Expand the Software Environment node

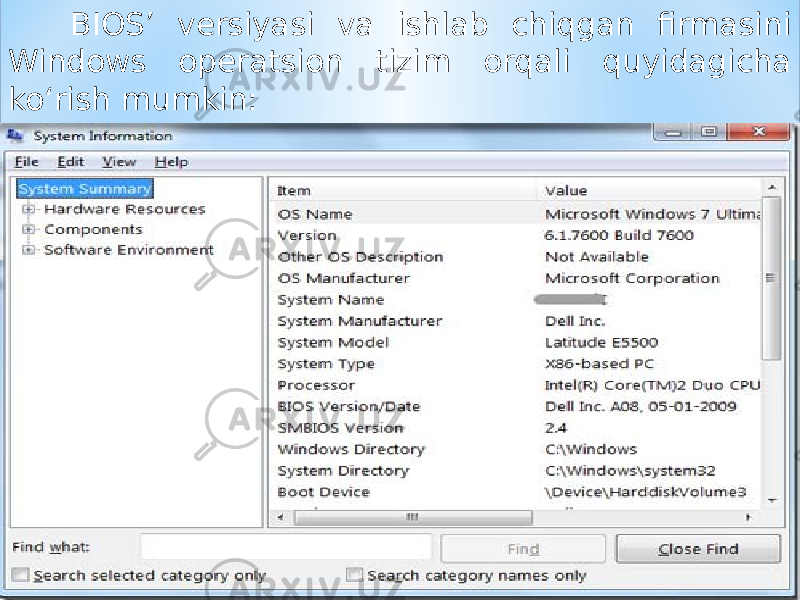point(29,250)
